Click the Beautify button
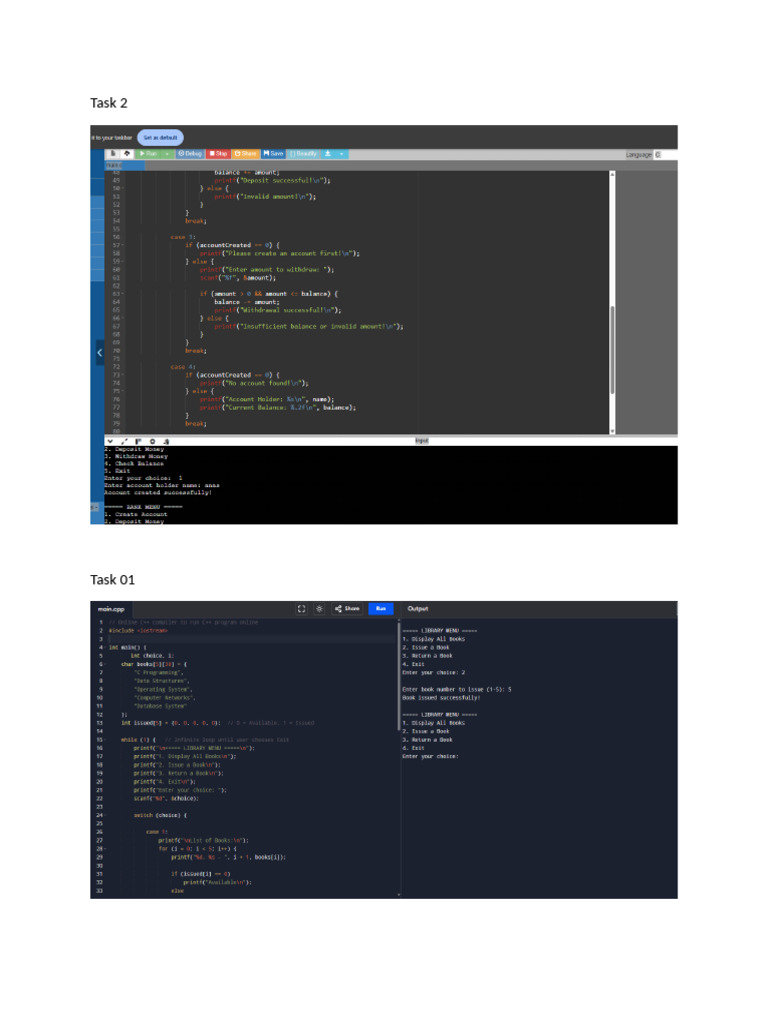This screenshot has width=768, height=1024. tap(304, 153)
